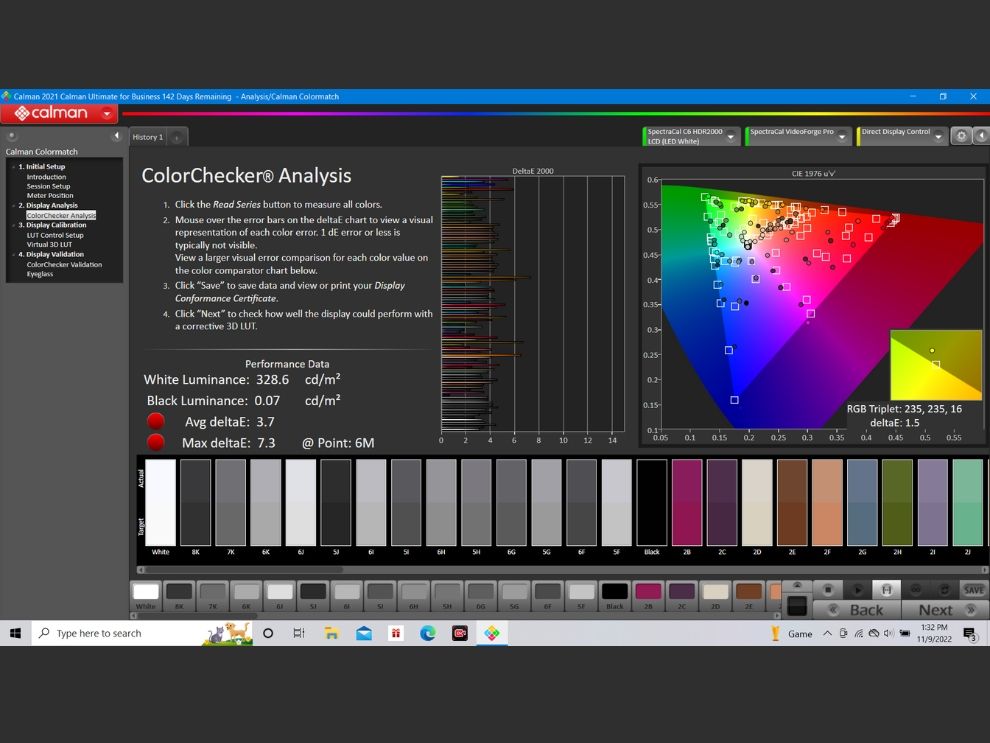Open Windows Start menu
The height and width of the screenshot is (743, 990).
click(x=16, y=633)
